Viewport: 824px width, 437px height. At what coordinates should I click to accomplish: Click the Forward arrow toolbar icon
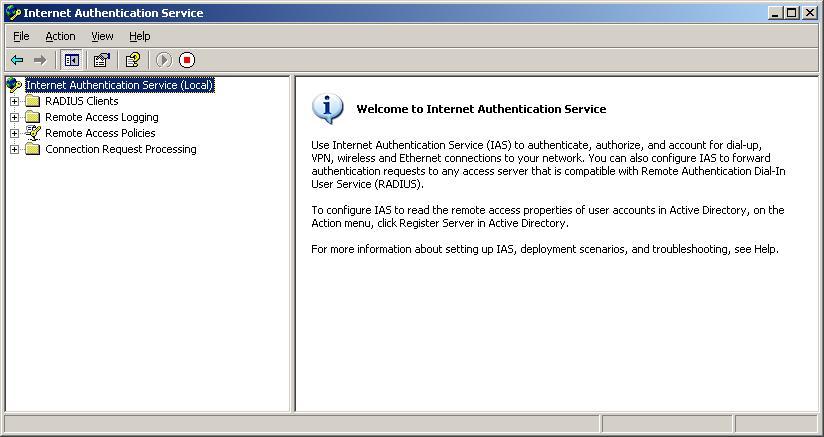click(x=40, y=60)
